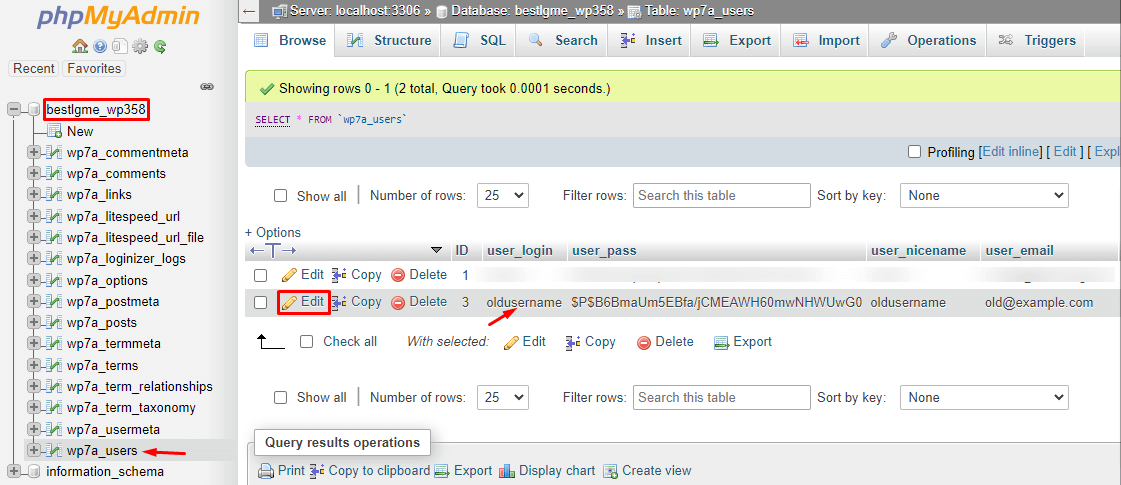Open the column options dropdown triangle

point(436,251)
